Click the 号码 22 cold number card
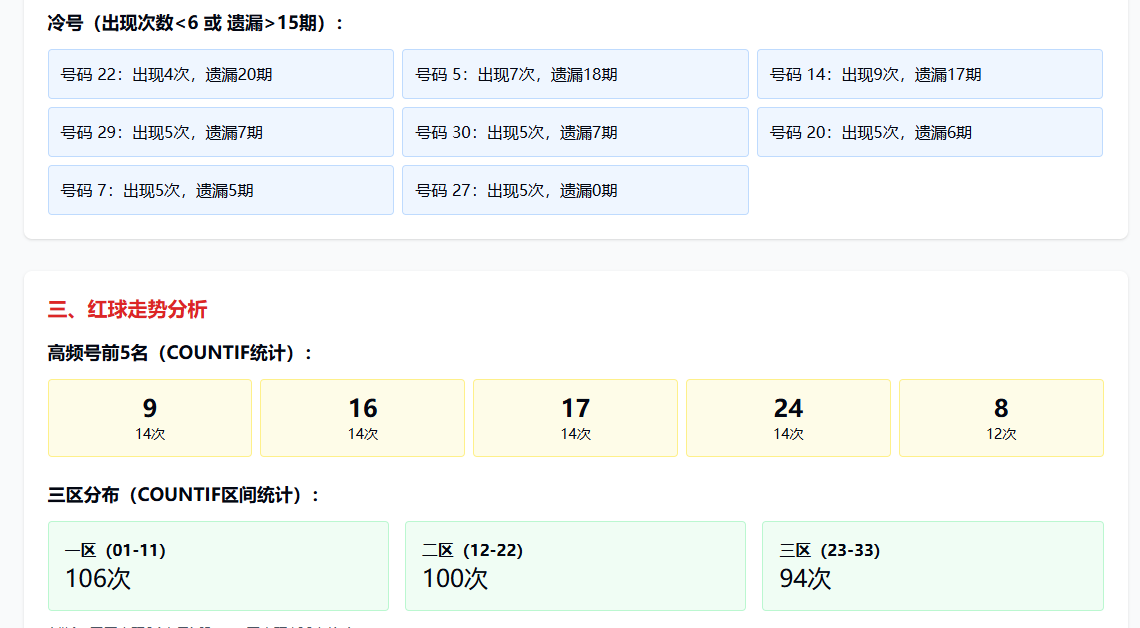Screen dimensions: 1140x628 pos(220,74)
